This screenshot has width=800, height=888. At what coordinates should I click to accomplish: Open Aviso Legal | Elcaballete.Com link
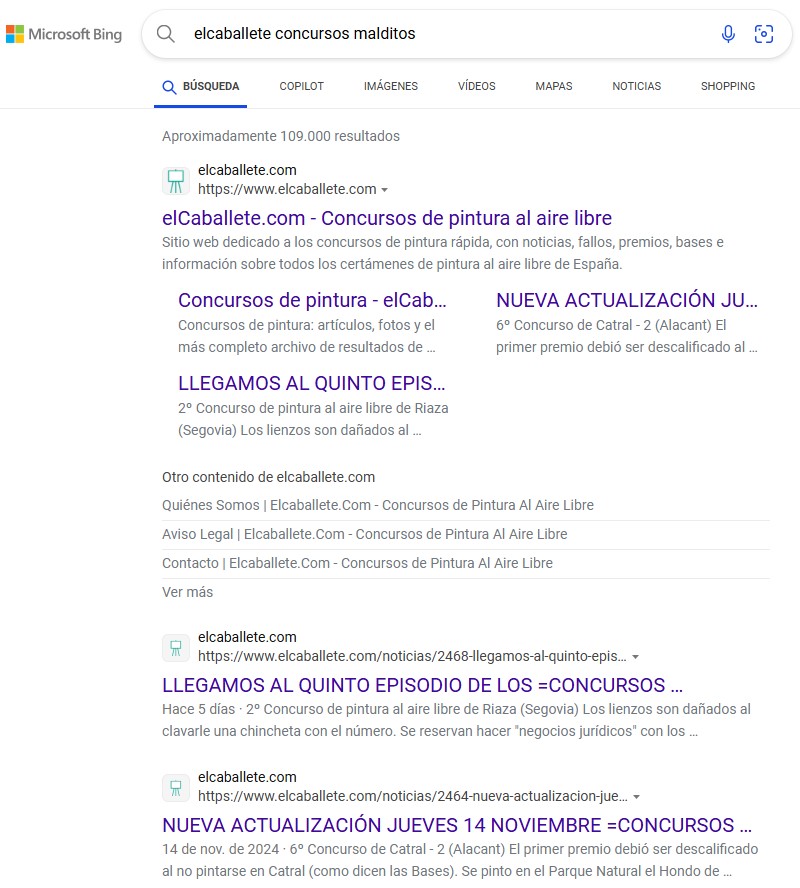tap(365, 534)
